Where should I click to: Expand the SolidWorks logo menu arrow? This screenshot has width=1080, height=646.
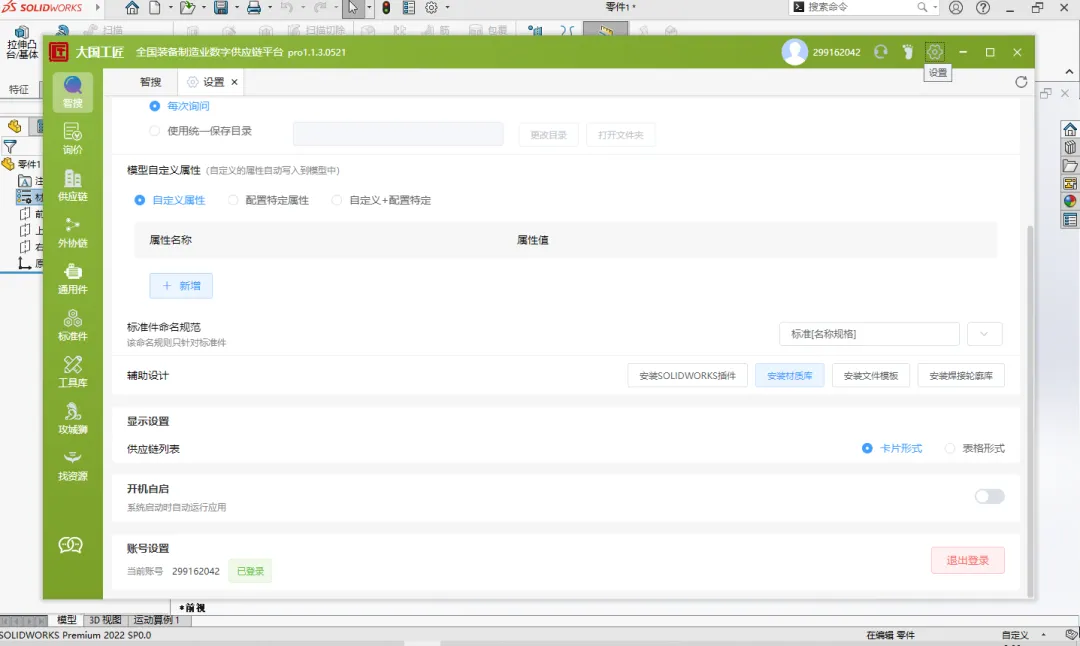click(97, 8)
